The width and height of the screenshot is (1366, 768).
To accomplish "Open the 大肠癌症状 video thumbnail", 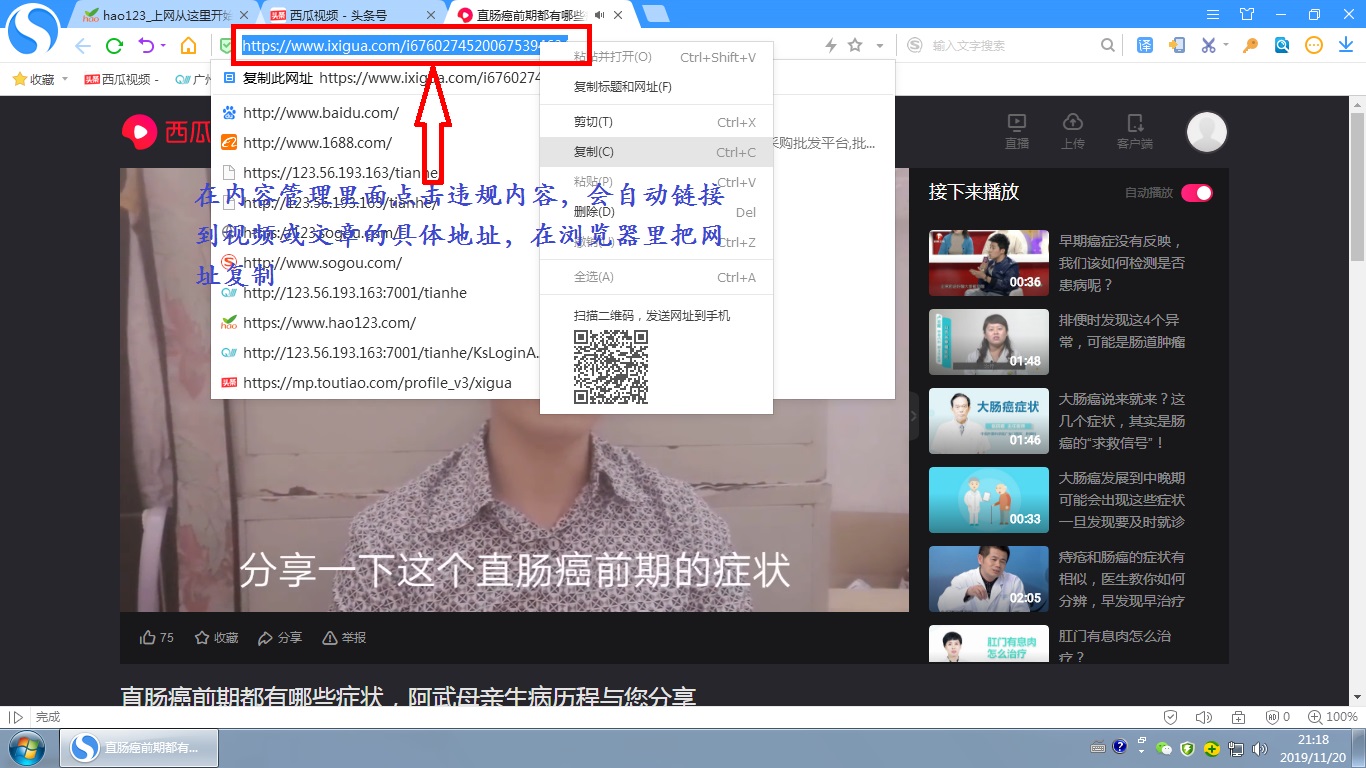I will click(x=988, y=420).
